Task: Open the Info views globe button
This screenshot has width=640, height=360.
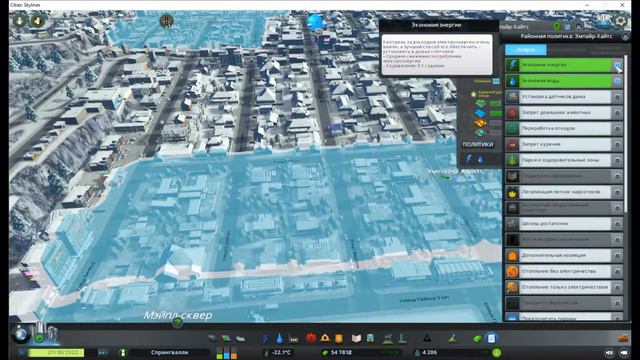Action: pyautogui.click(x=21, y=335)
